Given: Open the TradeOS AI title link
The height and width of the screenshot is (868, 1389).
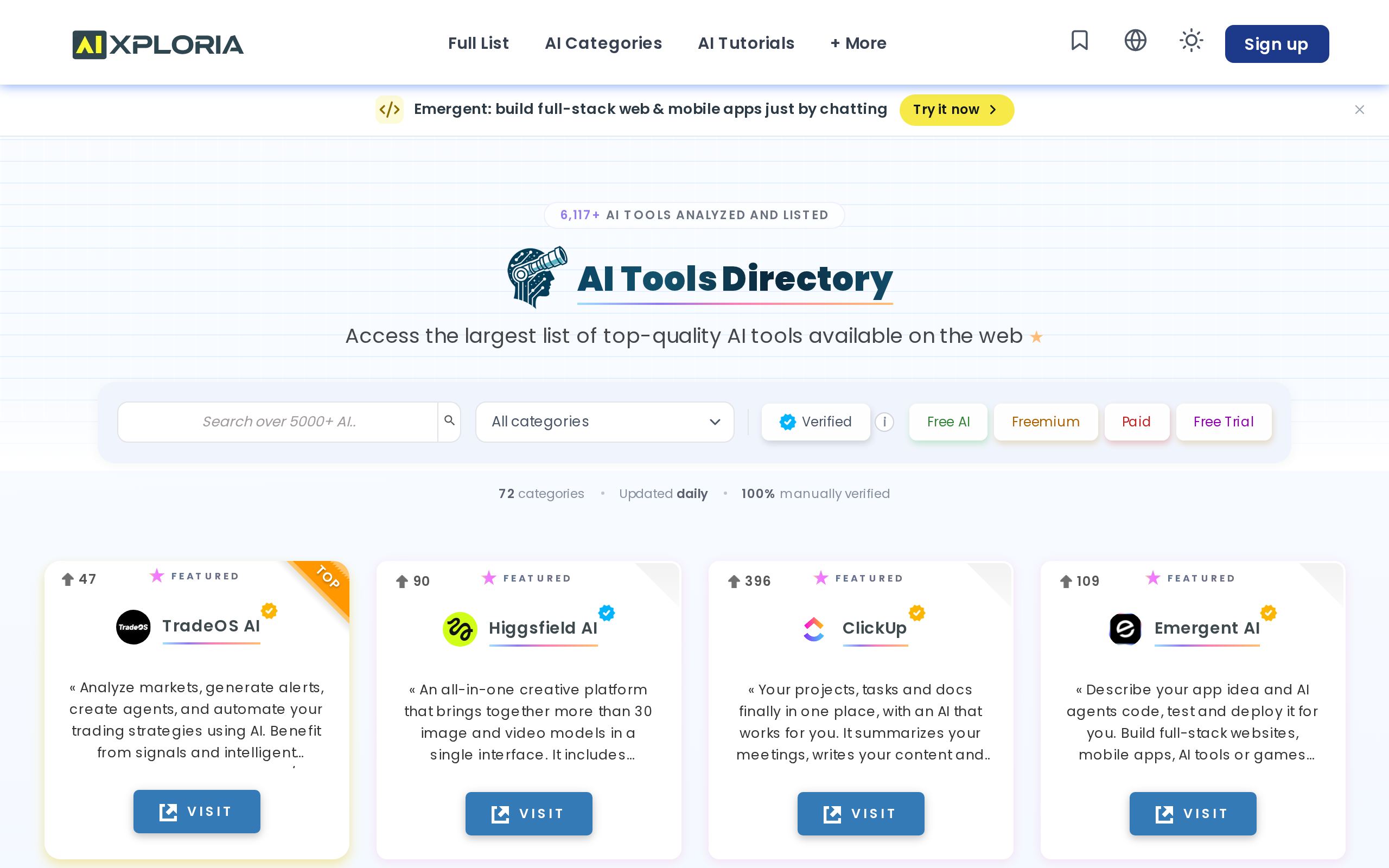Looking at the screenshot, I should click(211, 626).
